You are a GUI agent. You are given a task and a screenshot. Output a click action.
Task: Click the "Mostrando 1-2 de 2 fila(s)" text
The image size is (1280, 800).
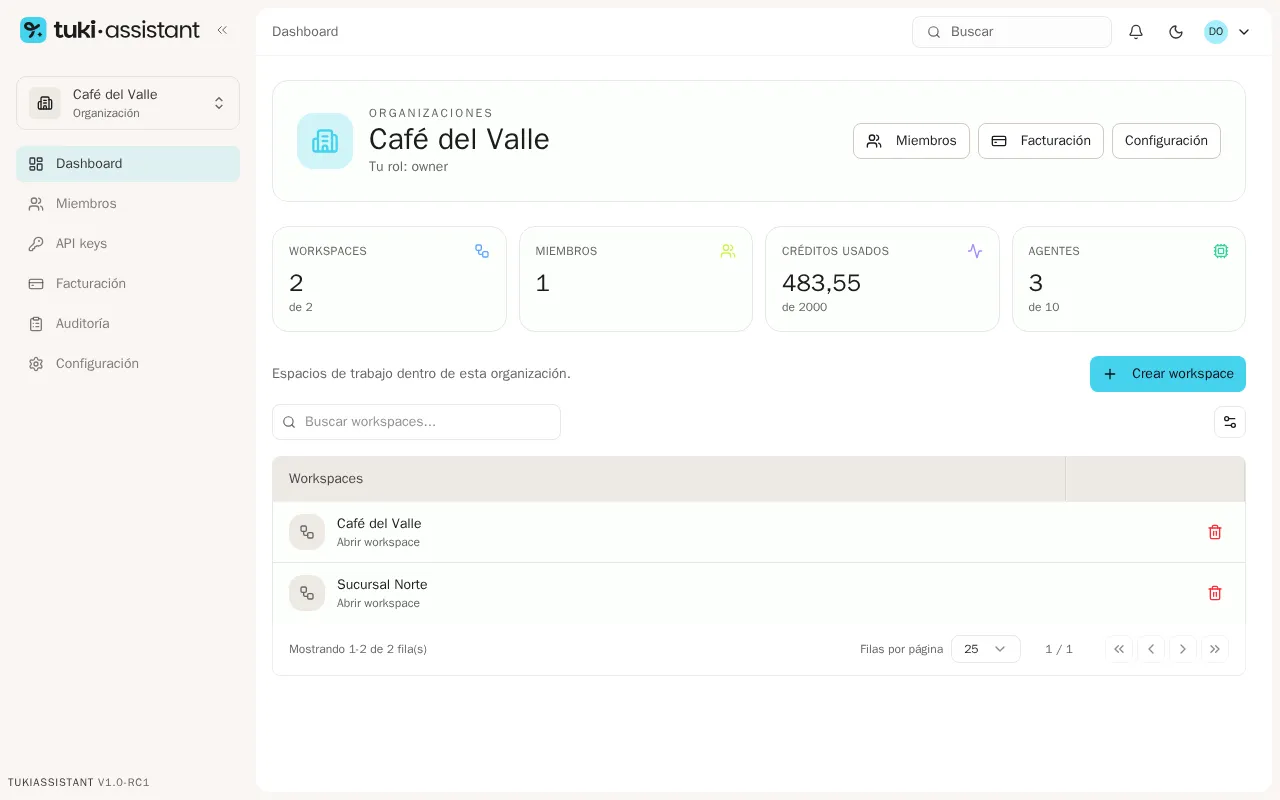pyautogui.click(x=358, y=649)
